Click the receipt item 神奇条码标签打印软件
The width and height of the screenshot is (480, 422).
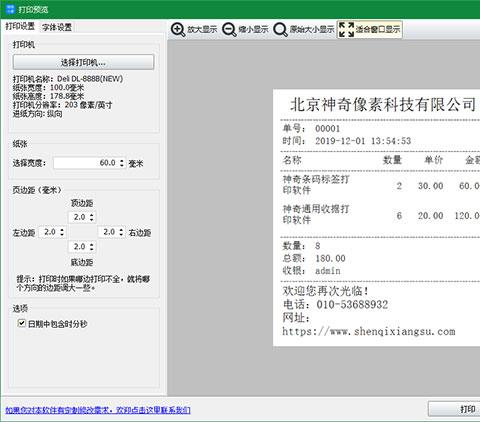point(316,185)
